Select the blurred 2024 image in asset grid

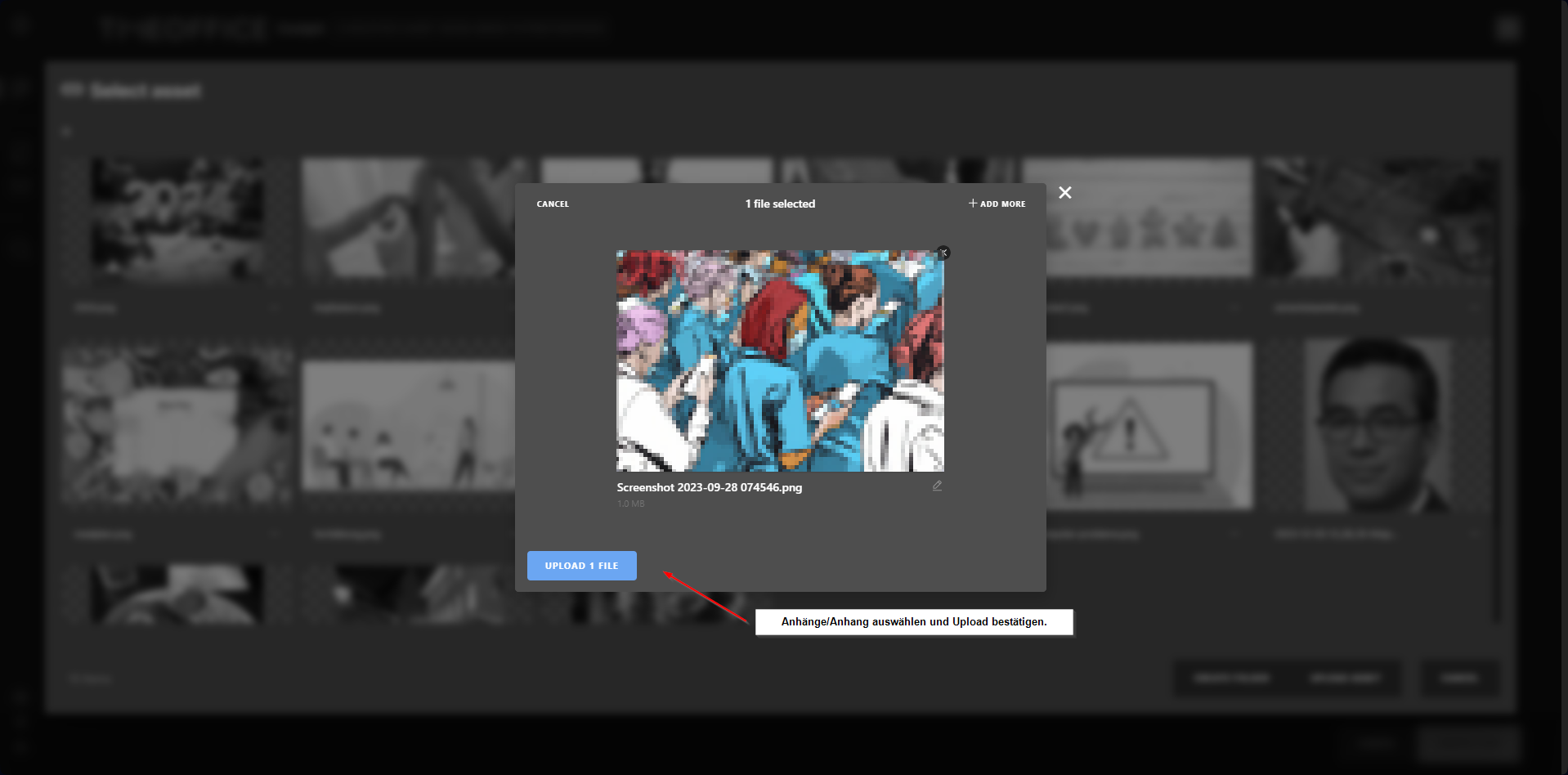177,219
